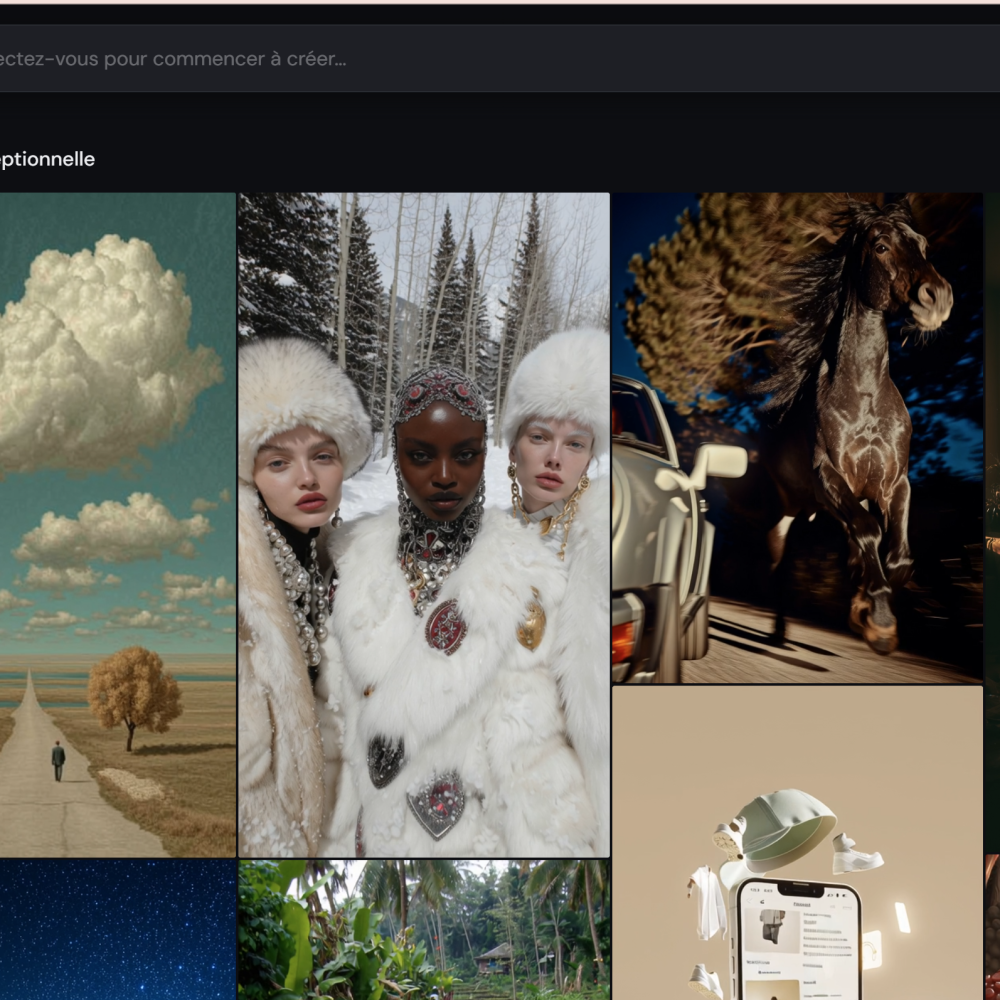Image resolution: width=1000 pixels, height=1000 pixels.
Task: Click the smartphone screen in product image
Action: pyautogui.click(x=797, y=945)
